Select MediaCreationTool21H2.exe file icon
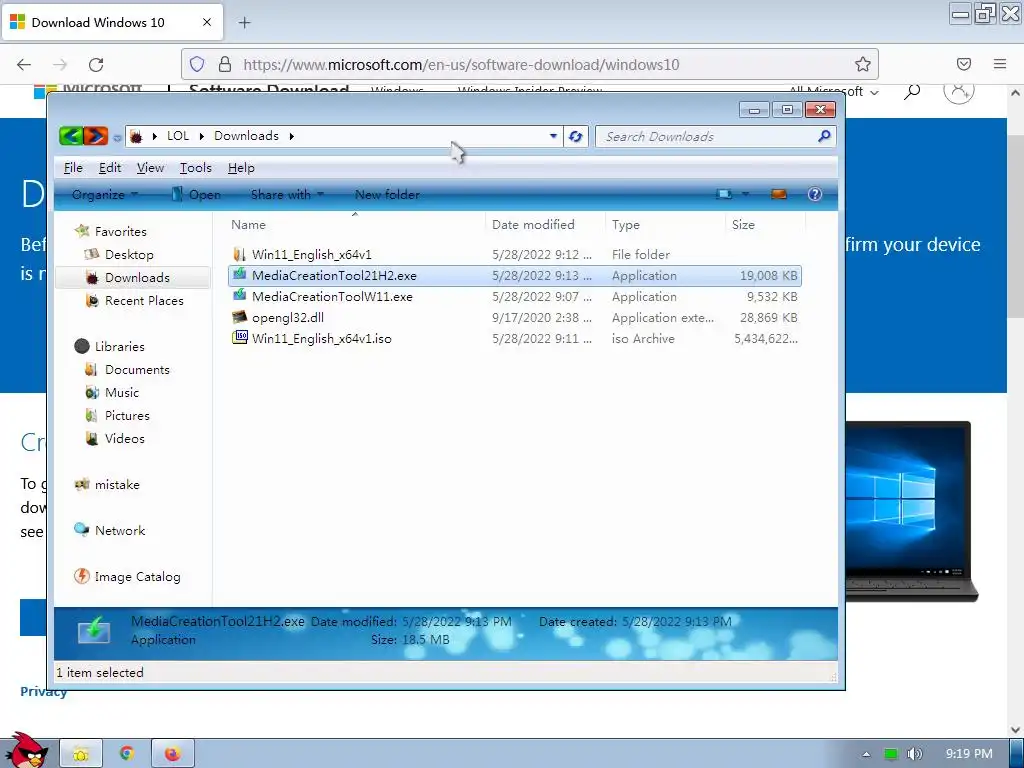1024x768 pixels. coord(240,275)
